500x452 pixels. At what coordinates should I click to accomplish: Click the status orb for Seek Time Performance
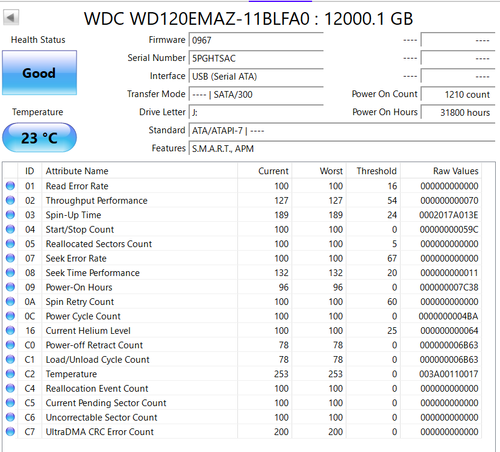coord(10,273)
